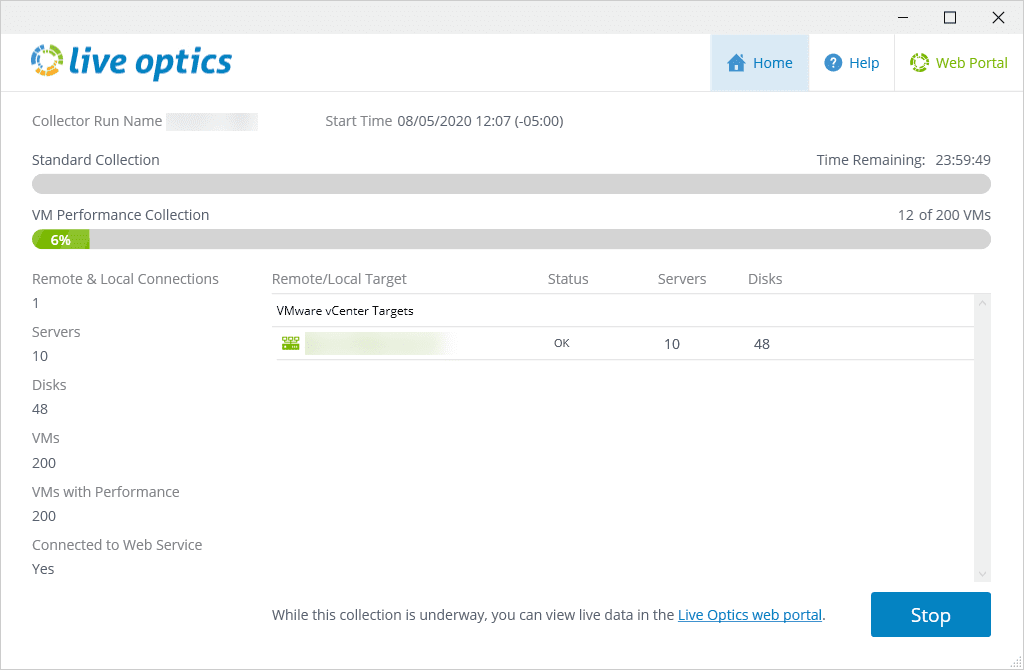
Task: Click the Web Portal green ring icon
Action: tap(919, 63)
